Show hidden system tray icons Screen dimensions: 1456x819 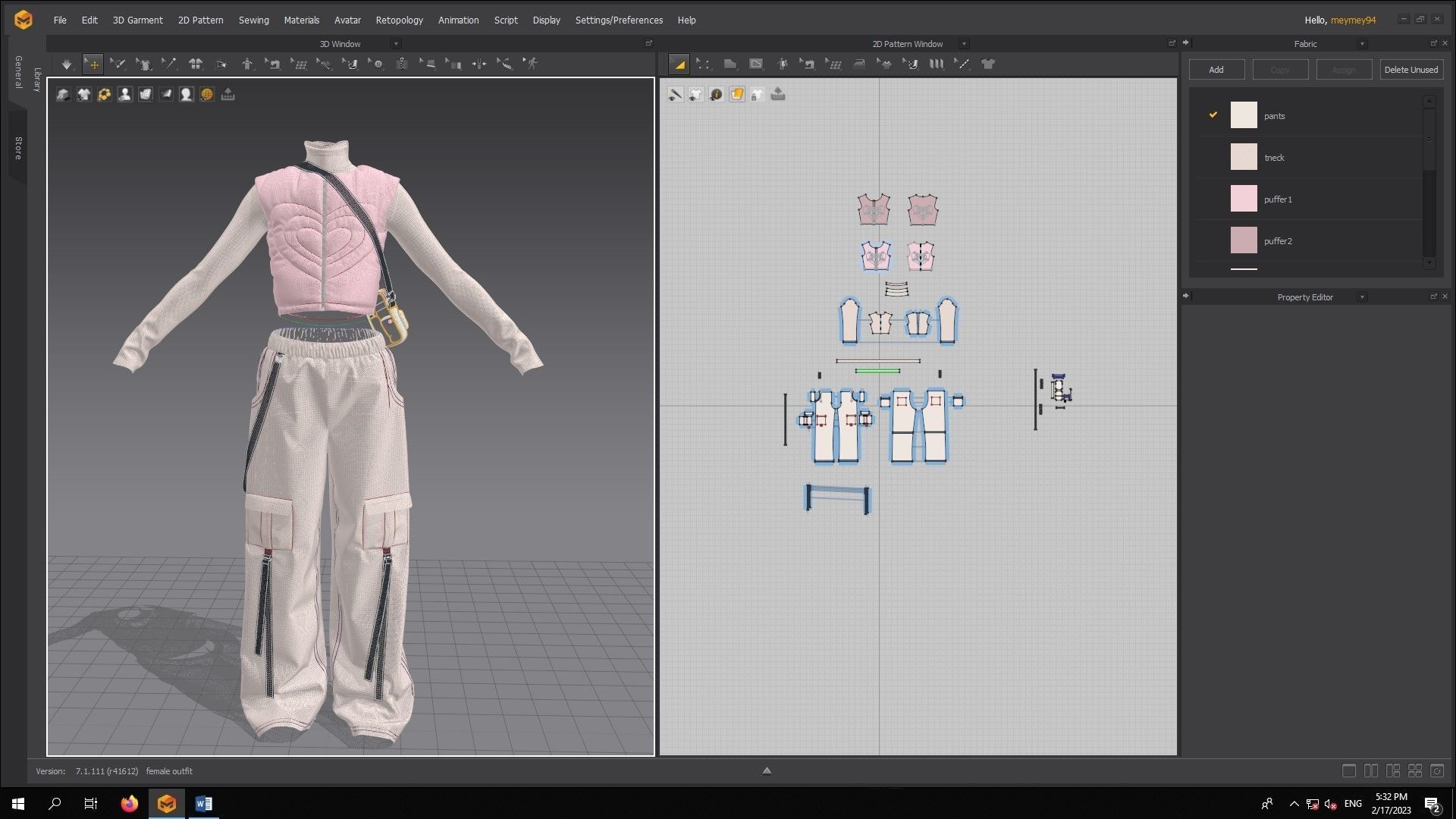click(1294, 804)
